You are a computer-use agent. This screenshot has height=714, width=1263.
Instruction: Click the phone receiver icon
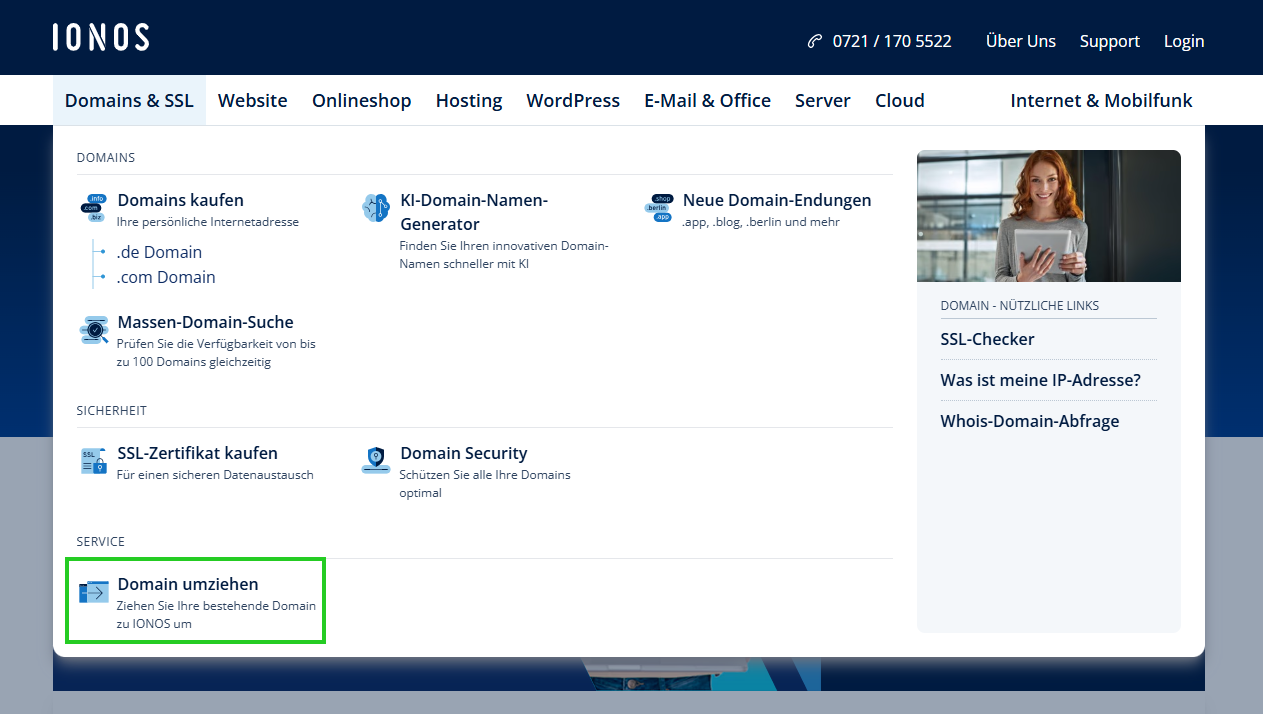pos(813,41)
